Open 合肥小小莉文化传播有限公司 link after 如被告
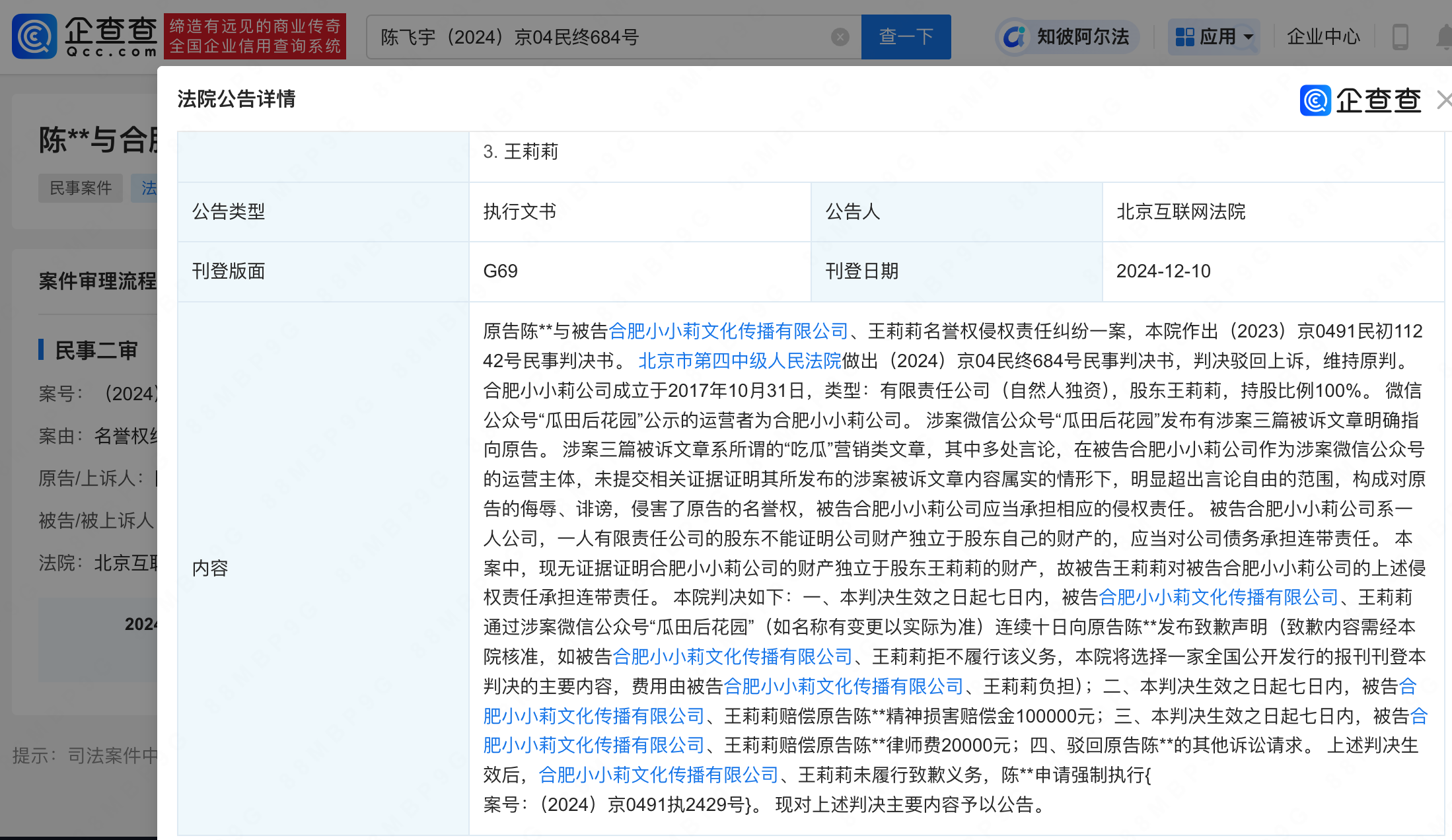Viewport: 1452px width, 840px height. click(x=733, y=656)
